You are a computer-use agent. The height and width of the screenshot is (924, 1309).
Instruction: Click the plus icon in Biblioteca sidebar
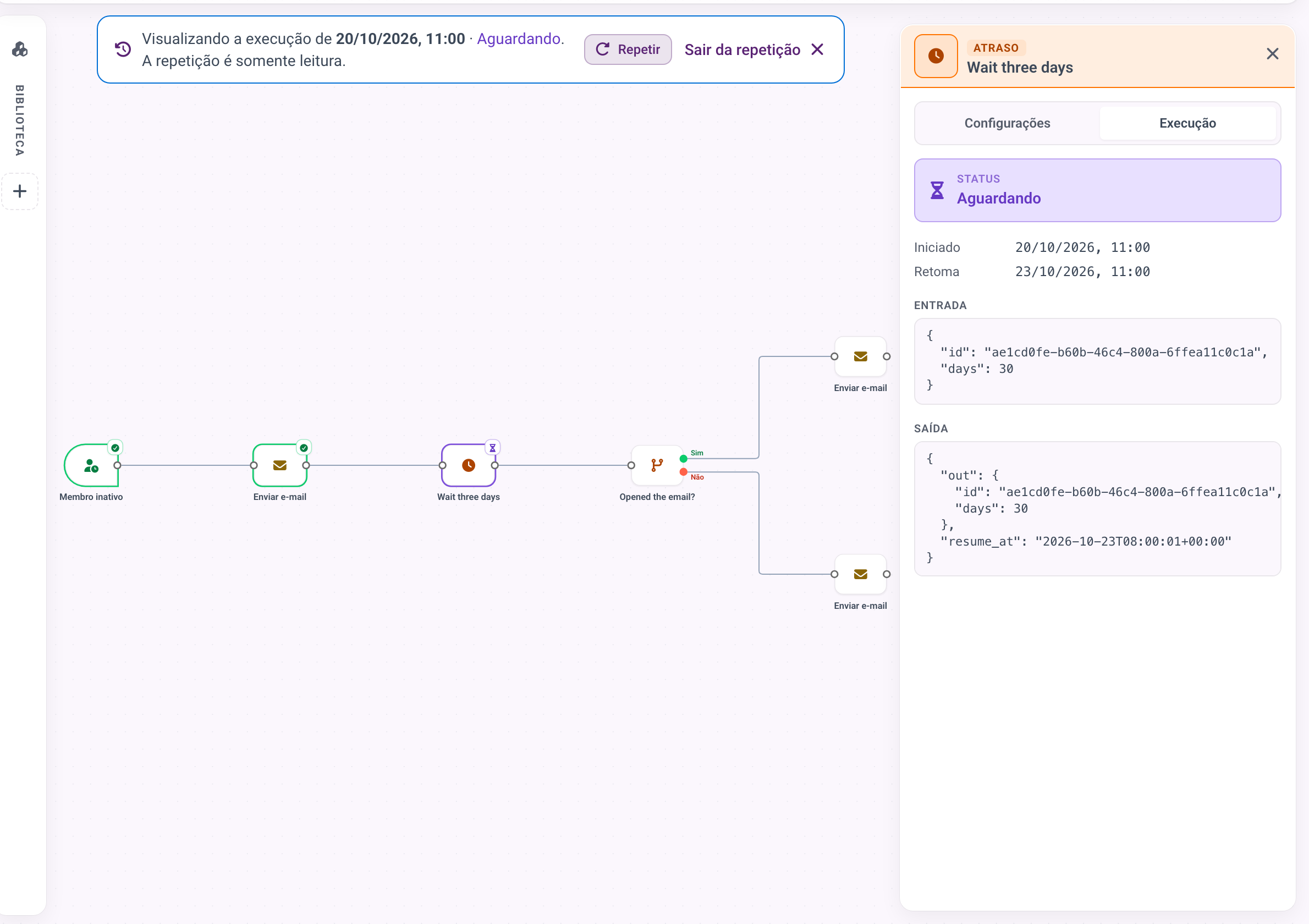tap(20, 191)
